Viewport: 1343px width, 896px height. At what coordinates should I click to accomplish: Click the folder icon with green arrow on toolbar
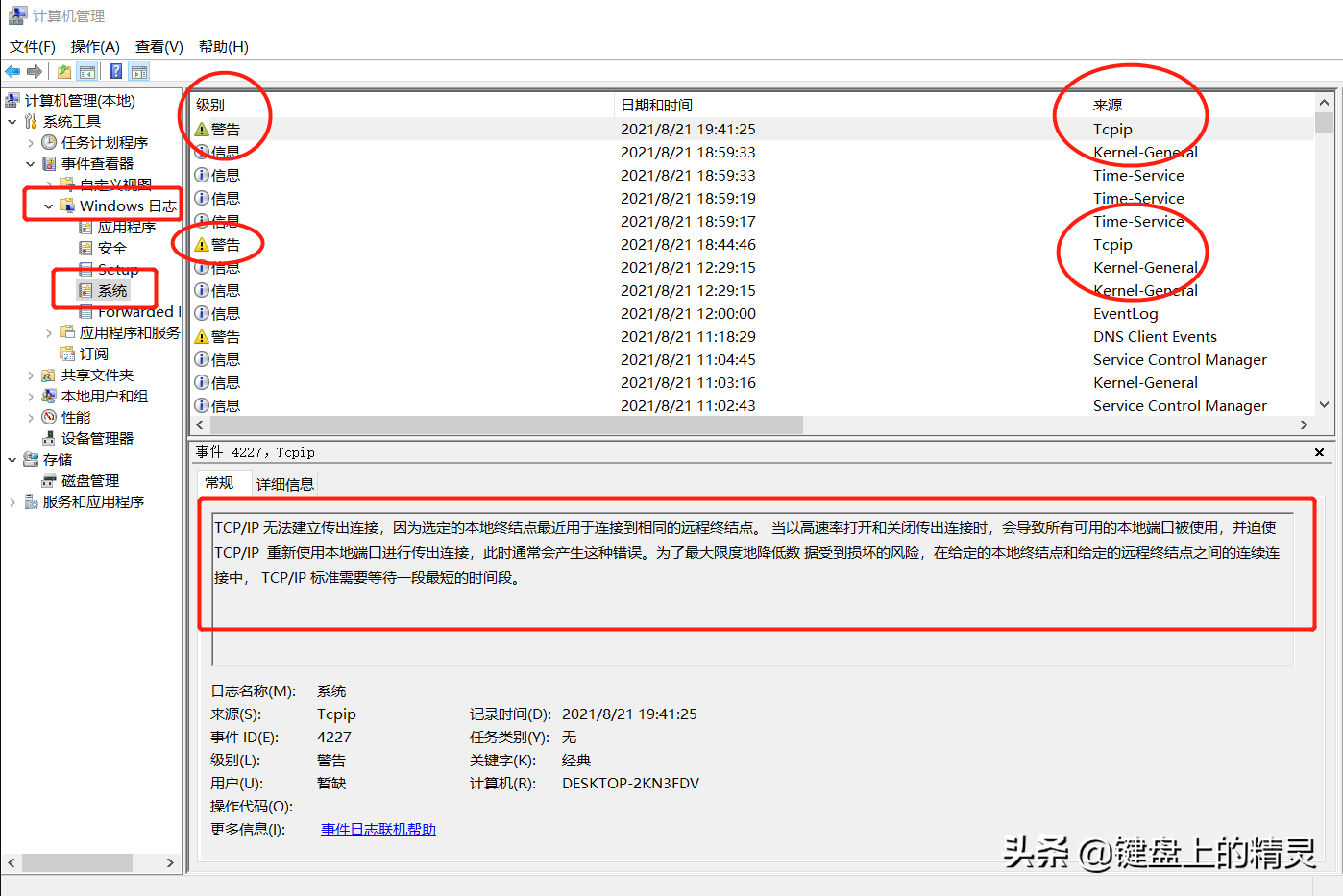(x=62, y=70)
